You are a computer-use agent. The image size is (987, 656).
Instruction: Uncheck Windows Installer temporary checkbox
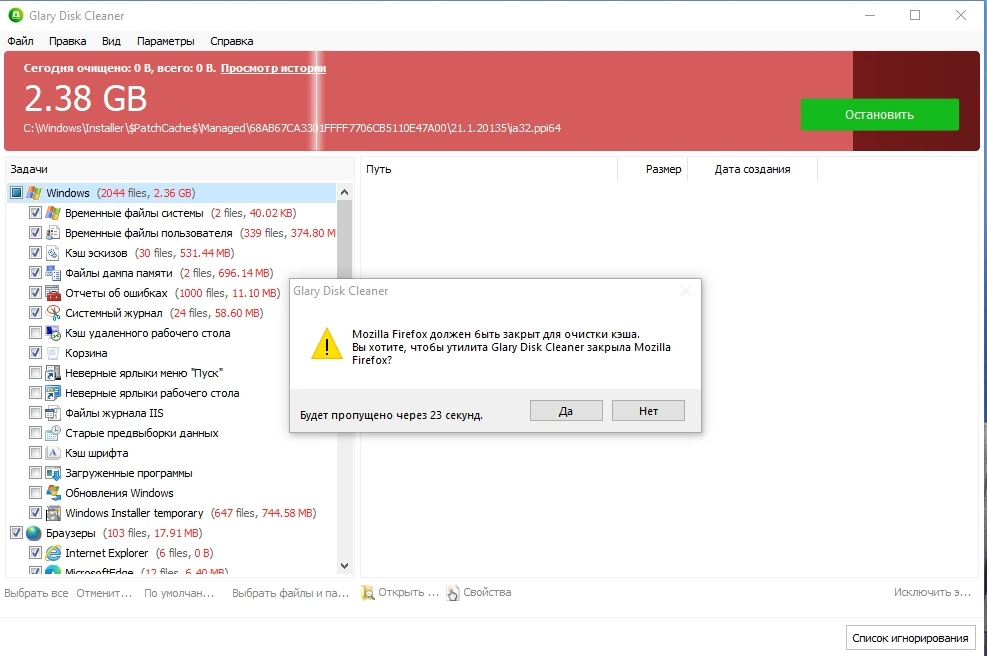point(35,513)
